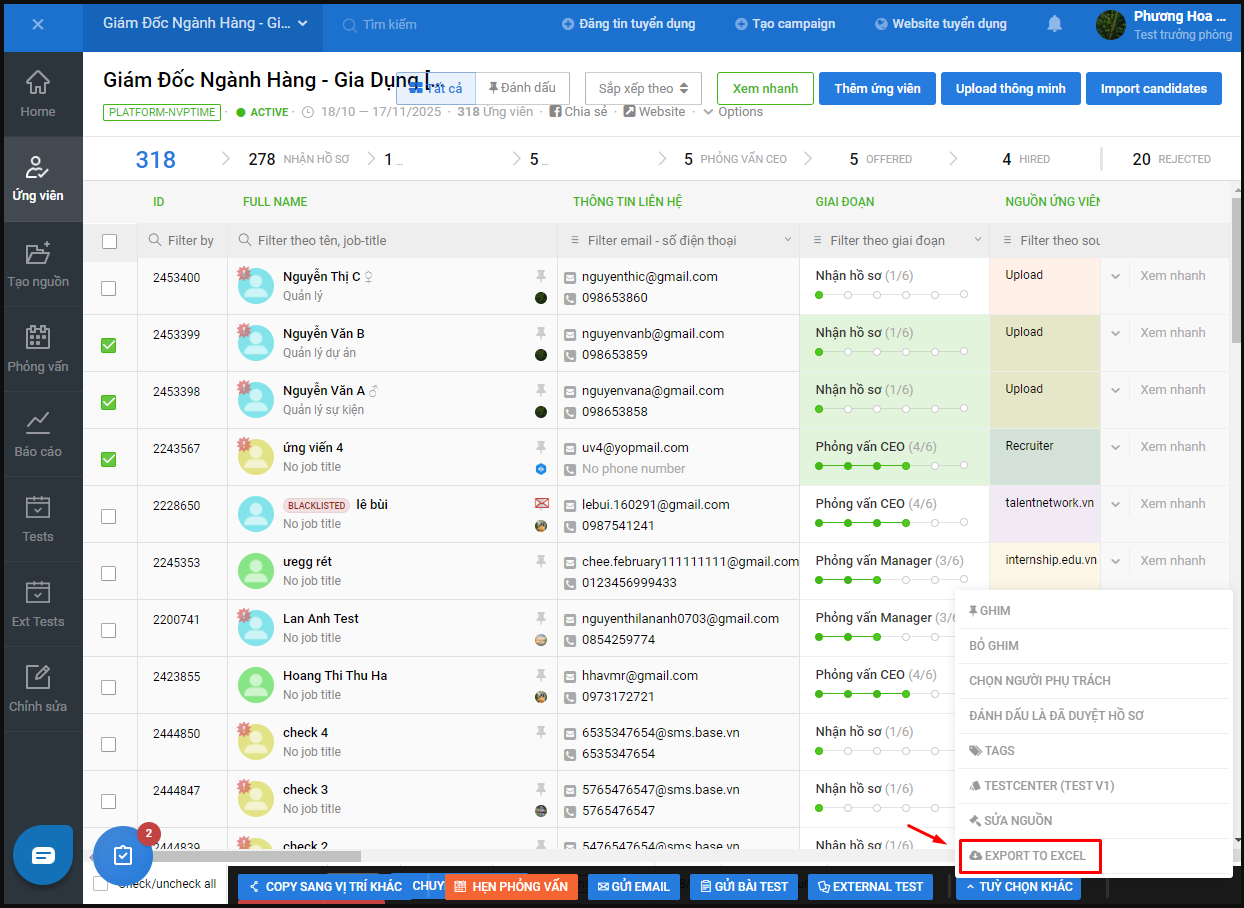The image size is (1244, 908).
Task: Click the search magnifier in top bar
Action: [350, 25]
